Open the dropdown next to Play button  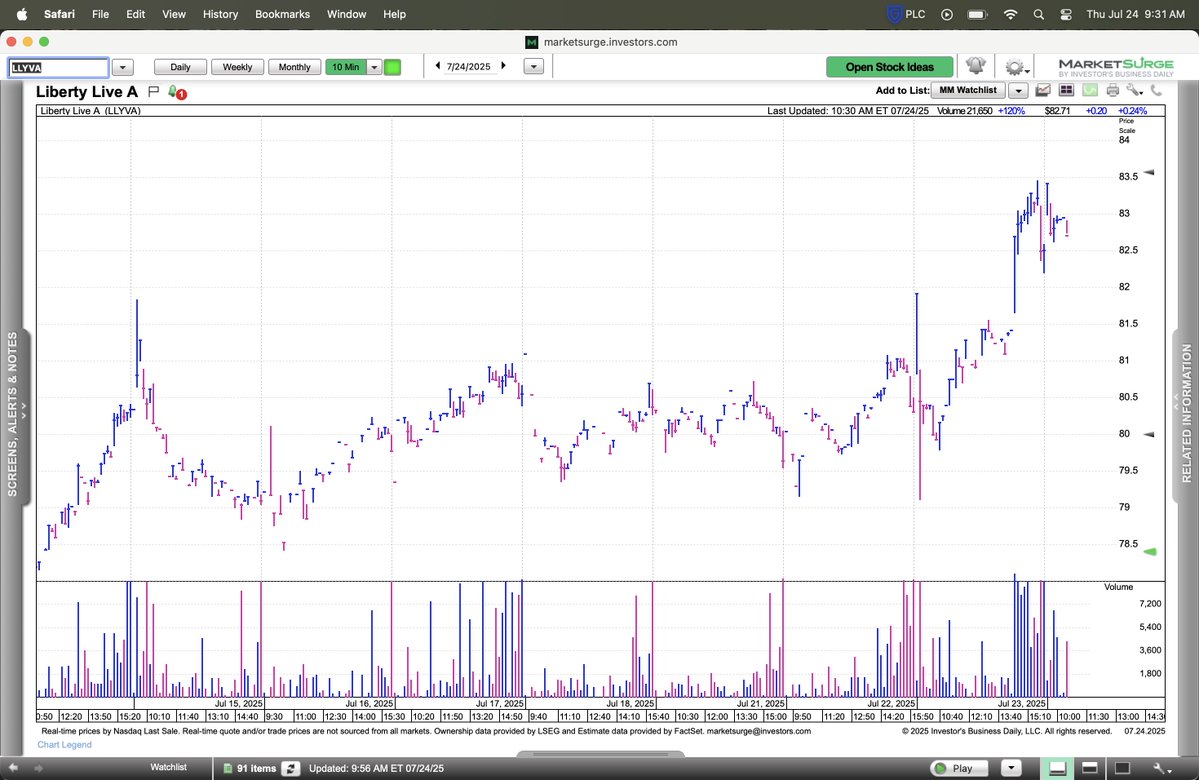[1011, 768]
